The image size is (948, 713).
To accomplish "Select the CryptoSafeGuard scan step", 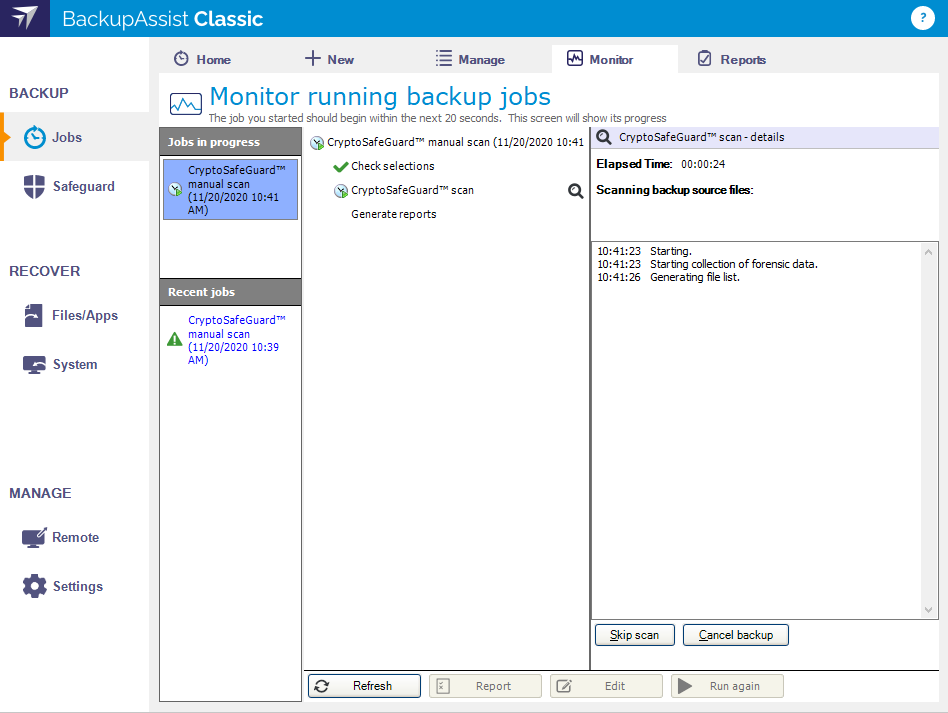I will [412, 190].
